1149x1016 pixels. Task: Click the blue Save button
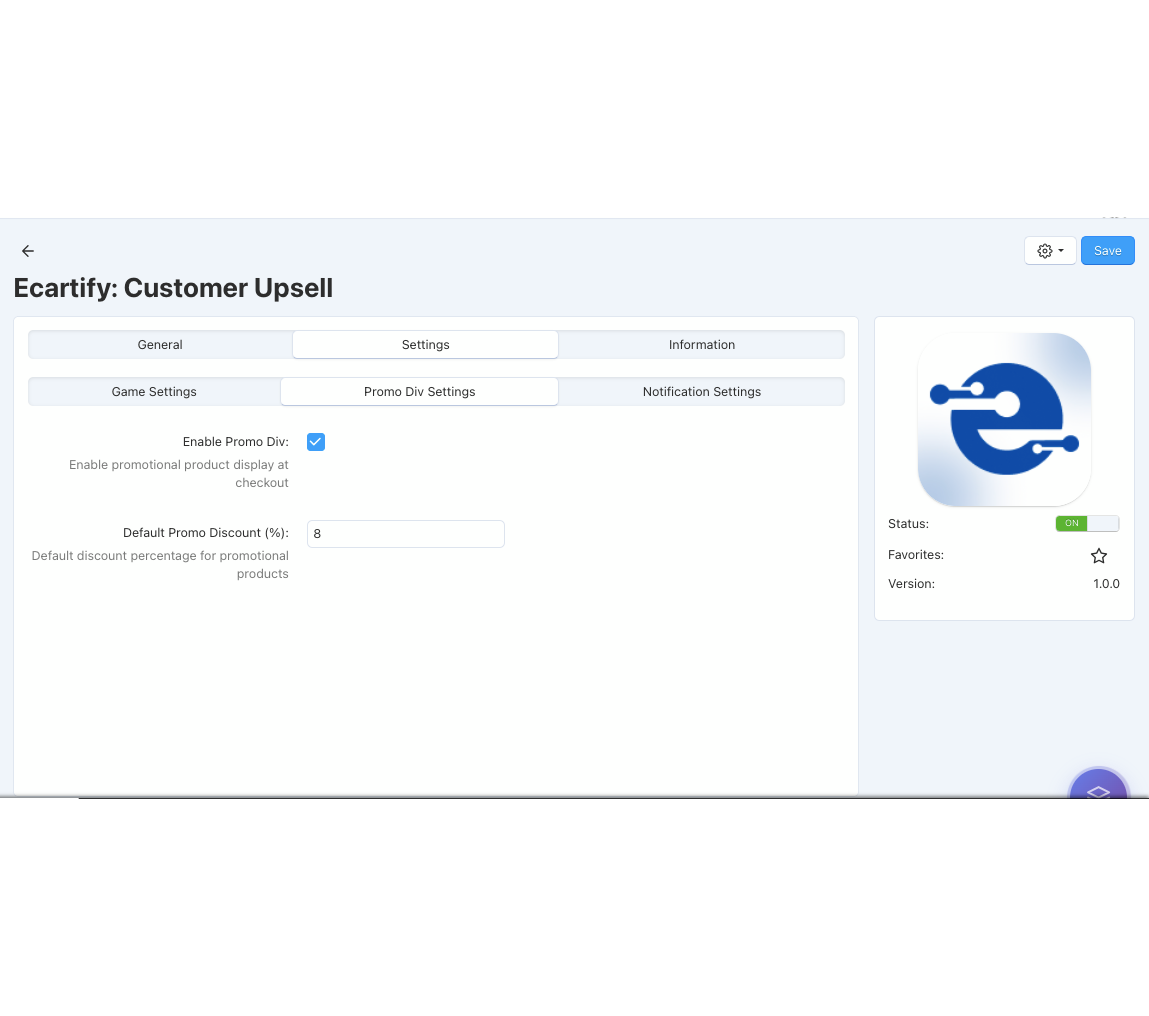click(x=1107, y=251)
